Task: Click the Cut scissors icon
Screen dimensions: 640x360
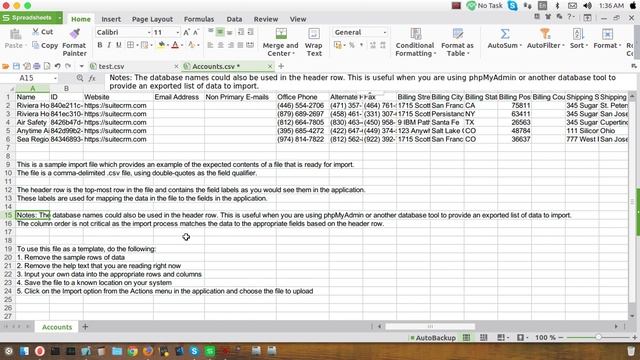Action: tap(36, 32)
